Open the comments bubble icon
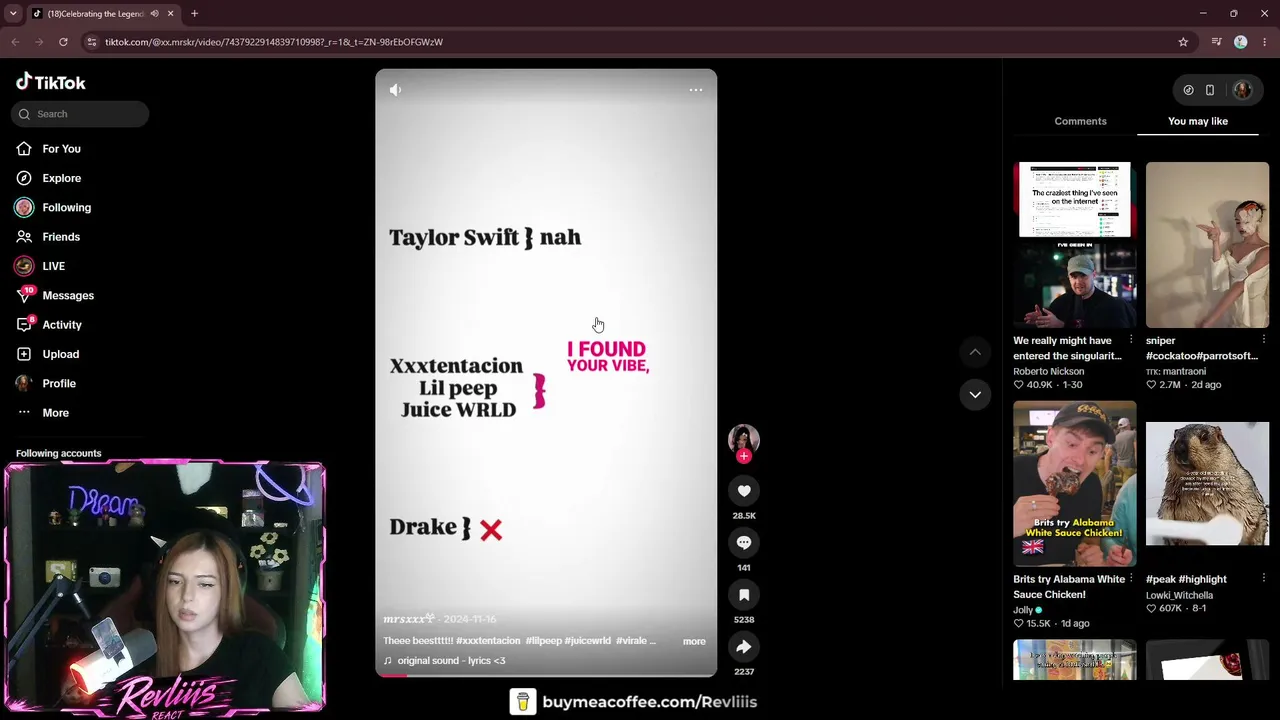Viewport: 1280px width, 720px height. tap(744, 543)
